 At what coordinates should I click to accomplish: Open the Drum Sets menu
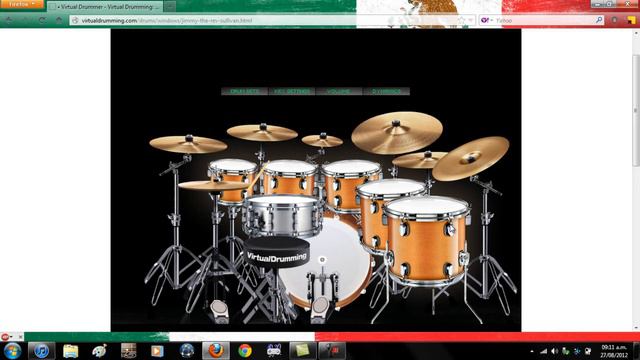[x=244, y=91]
